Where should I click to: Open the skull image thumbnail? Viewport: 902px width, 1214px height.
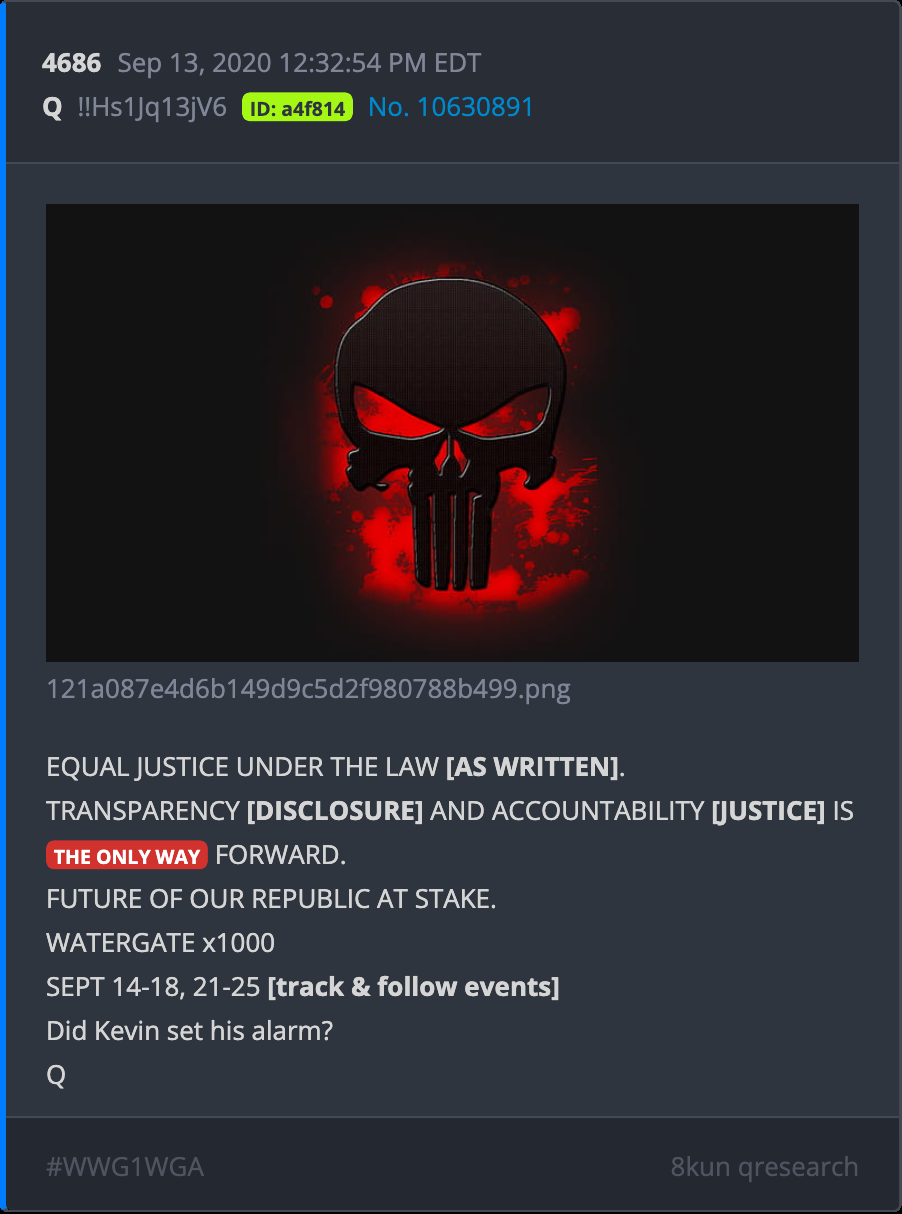(x=452, y=433)
